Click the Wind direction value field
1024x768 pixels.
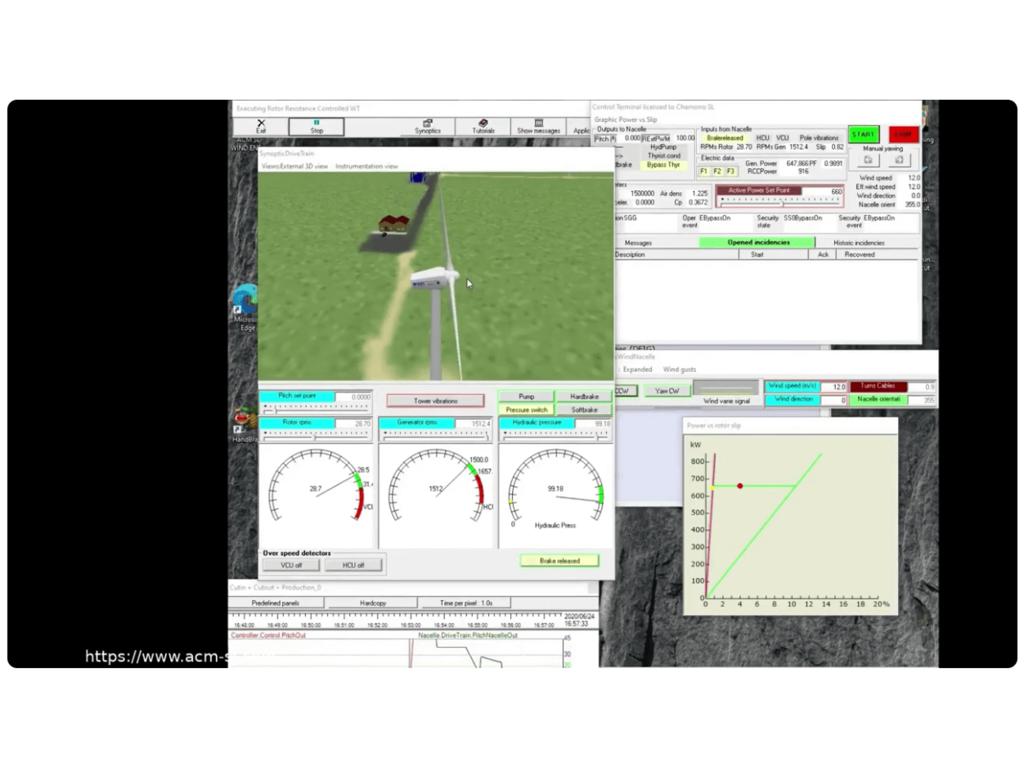[x=833, y=399]
